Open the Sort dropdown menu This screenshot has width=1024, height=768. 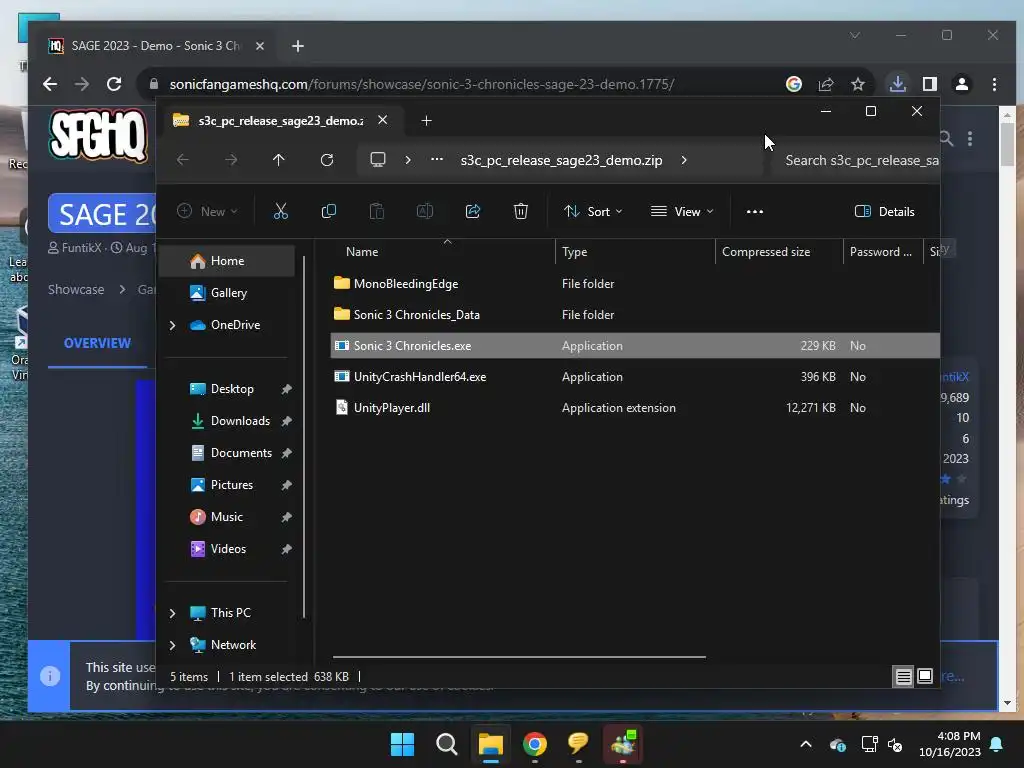593,212
